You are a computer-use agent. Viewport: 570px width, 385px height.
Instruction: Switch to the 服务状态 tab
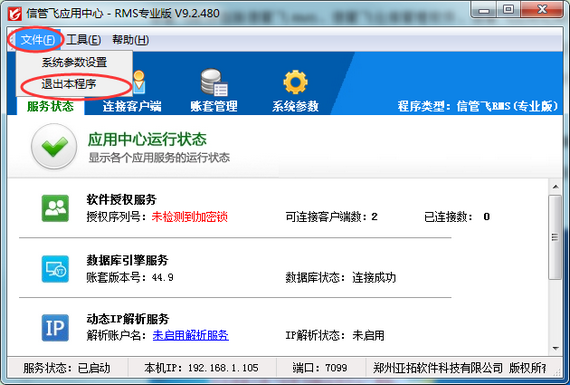51,106
